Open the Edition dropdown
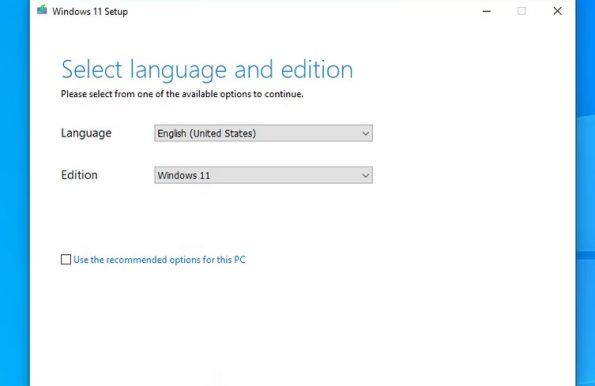This screenshot has width=595, height=386. tap(263, 175)
